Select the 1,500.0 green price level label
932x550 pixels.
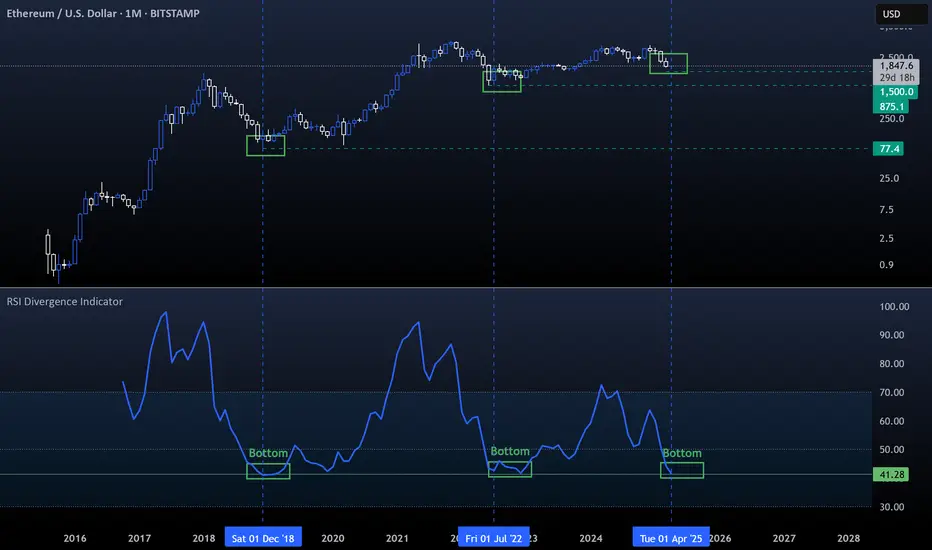pyautogui.click(x=896, y=92)
